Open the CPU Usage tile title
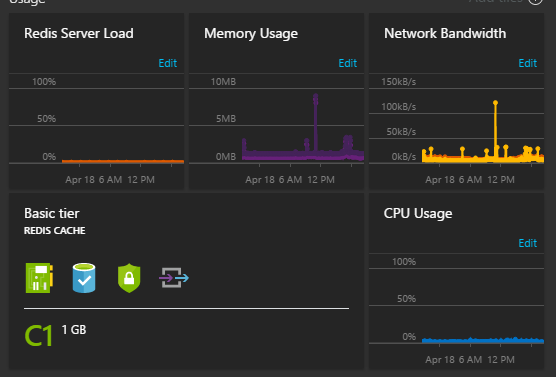 (x=418, y=214)
